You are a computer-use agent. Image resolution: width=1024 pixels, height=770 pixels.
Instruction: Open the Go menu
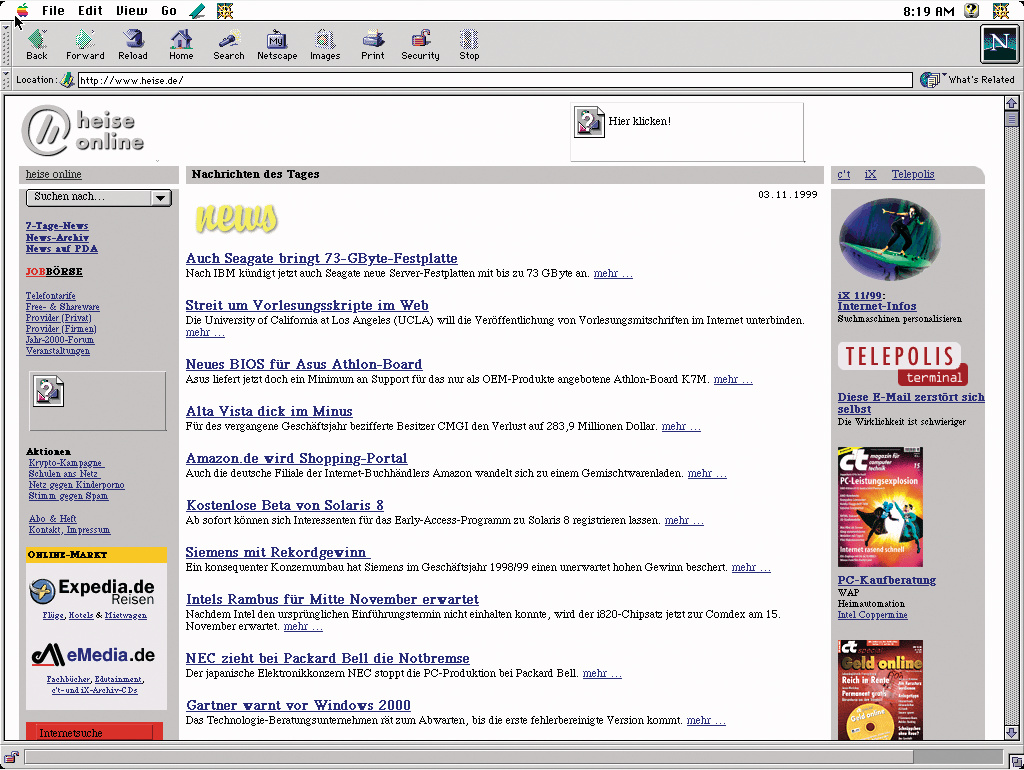tap(169, 11)
